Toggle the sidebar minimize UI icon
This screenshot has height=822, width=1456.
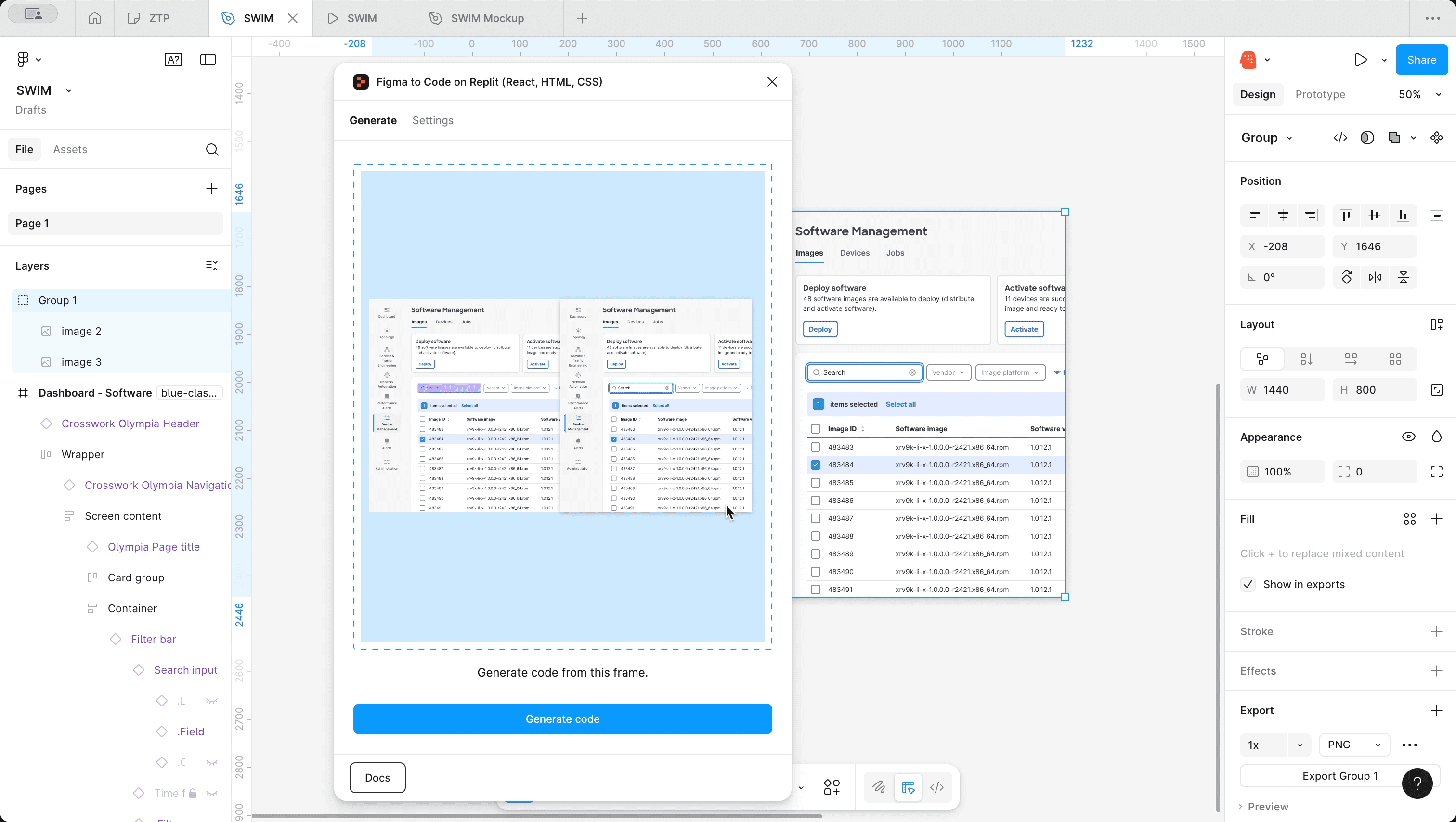click(x=208, y=60)
